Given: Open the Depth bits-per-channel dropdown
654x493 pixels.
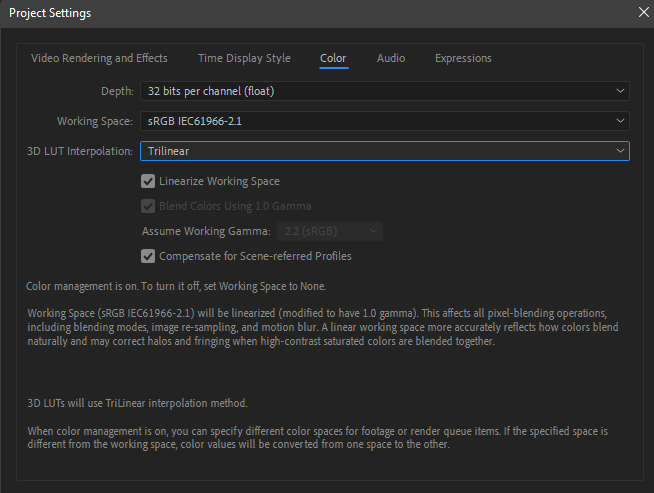Looking at the screenshot, I should pos(384,91).
